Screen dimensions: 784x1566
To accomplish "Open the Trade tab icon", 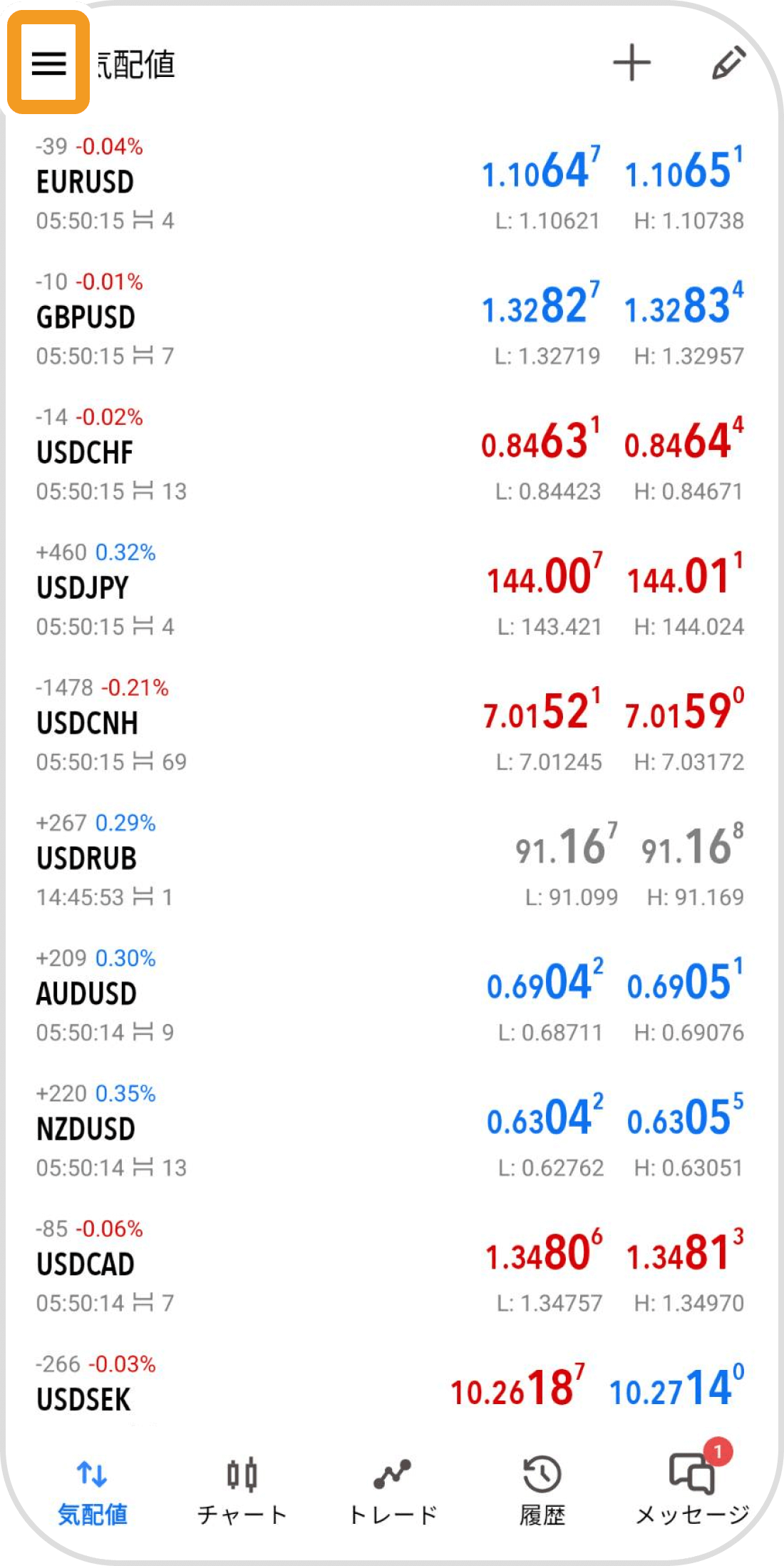I will pyautogui.click(x=392, y=1475).
